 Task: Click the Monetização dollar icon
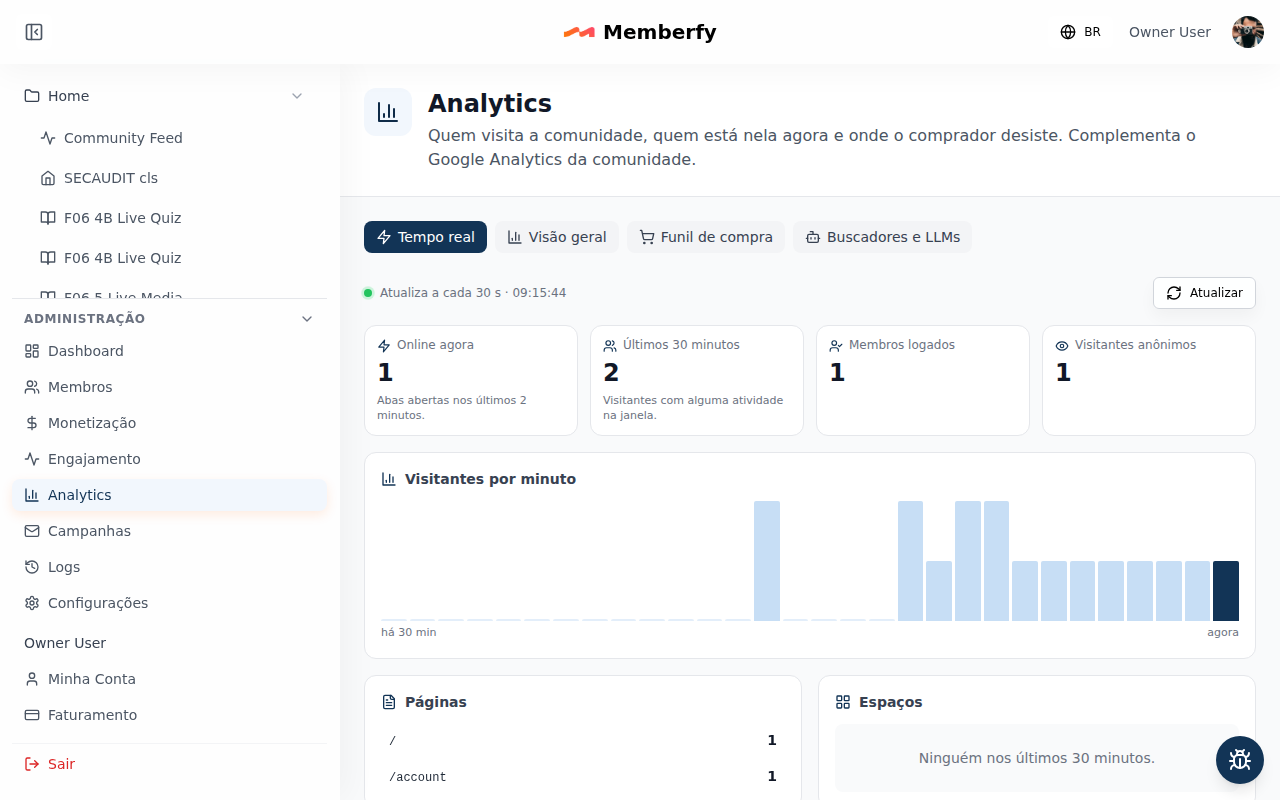point(32,423)
